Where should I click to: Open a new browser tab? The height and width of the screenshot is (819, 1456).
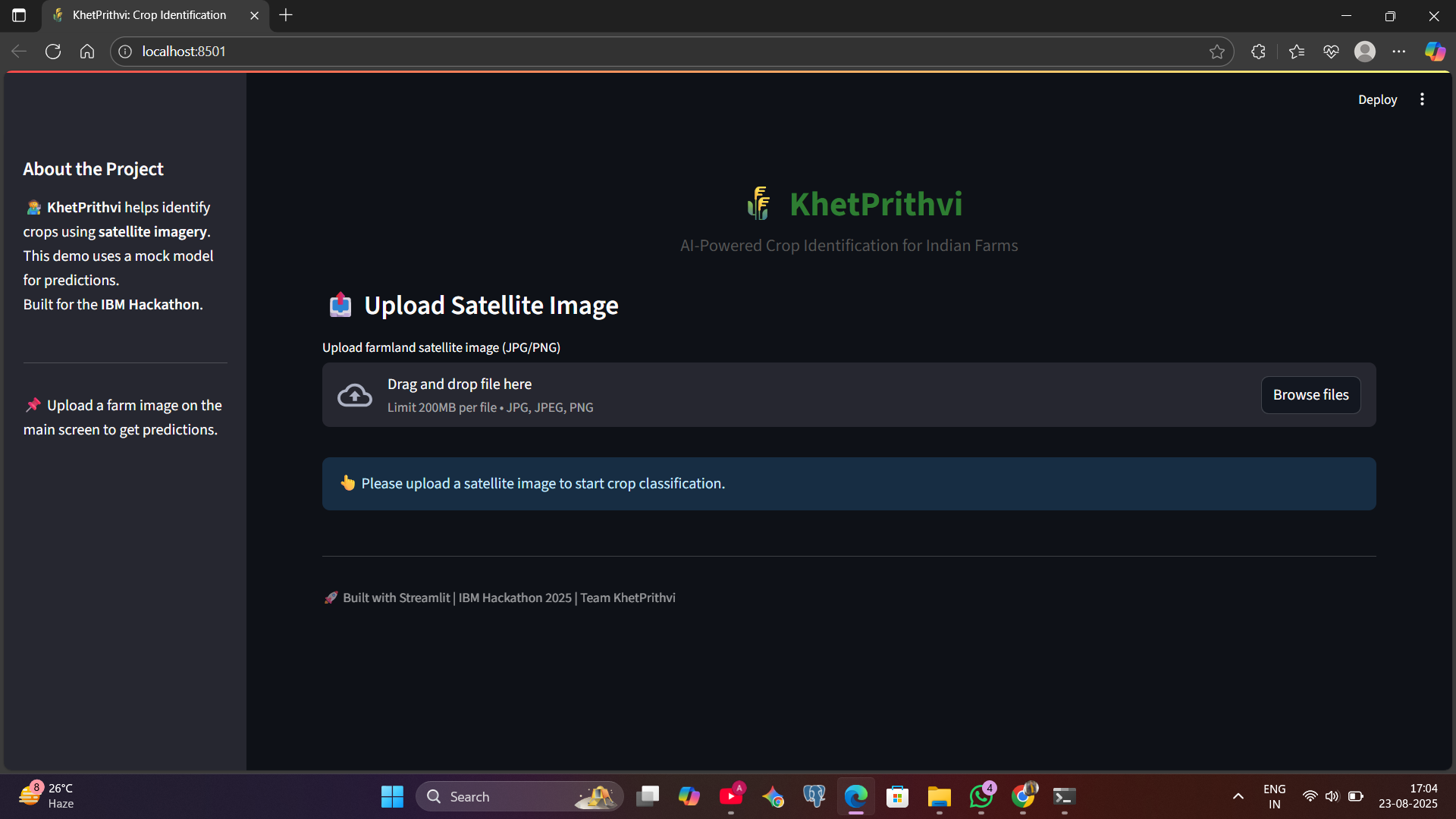(x=286, y=15)
